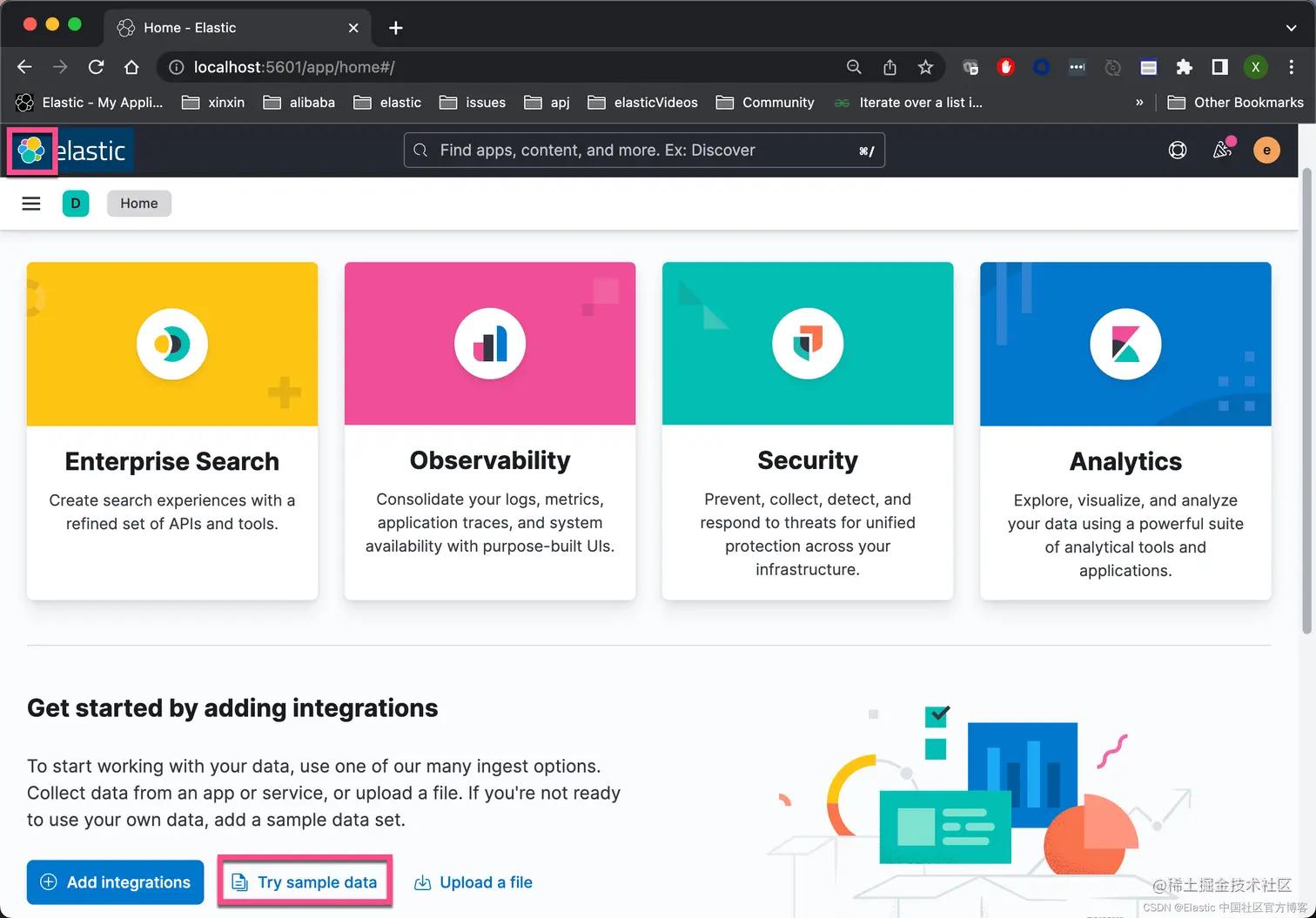Click the Observability logo icon
The image size is (1316, 918).
(x=490, y=345)
